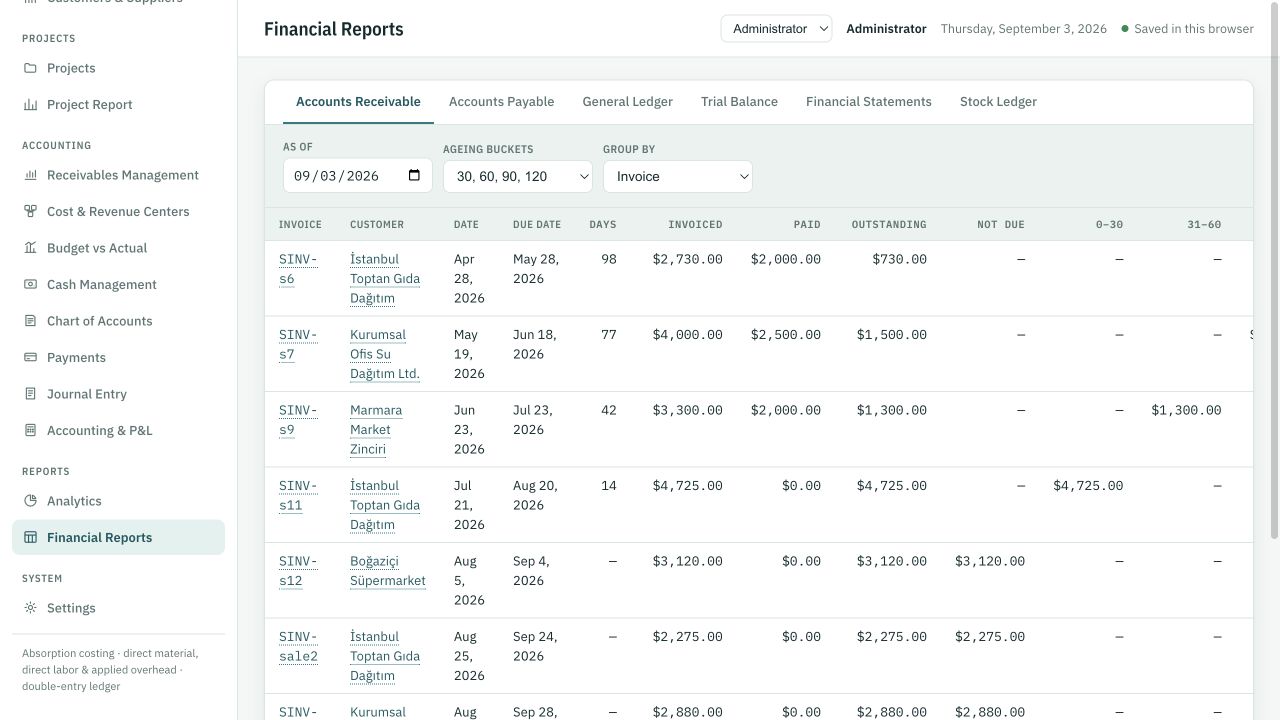Open the Trial Balance tab

pos(739,102)
